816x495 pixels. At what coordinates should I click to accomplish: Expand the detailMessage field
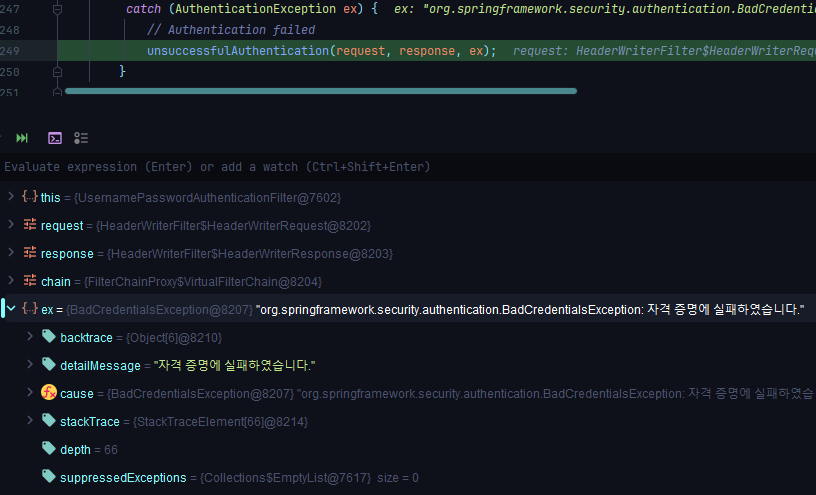click(29, 365)
